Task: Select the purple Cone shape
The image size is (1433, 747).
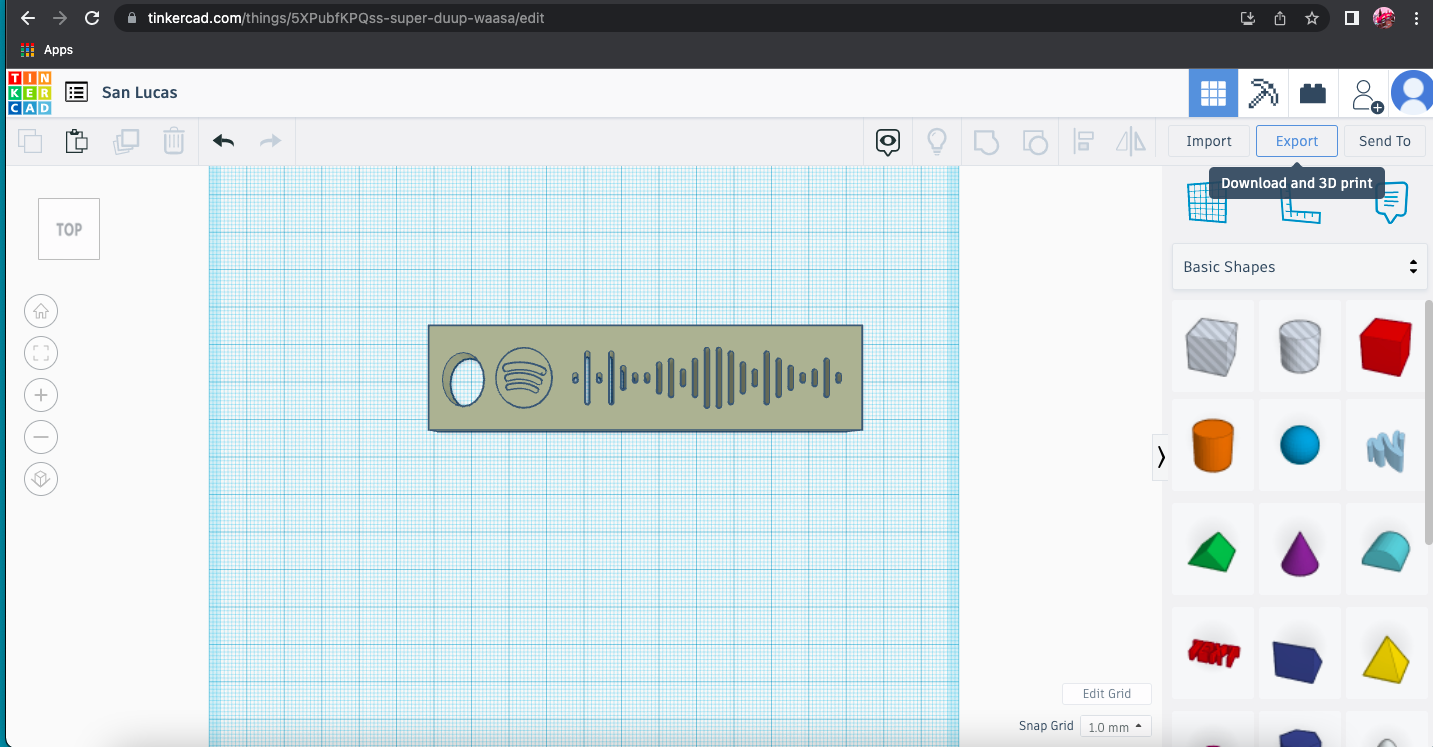Action: pos(1300,551)
